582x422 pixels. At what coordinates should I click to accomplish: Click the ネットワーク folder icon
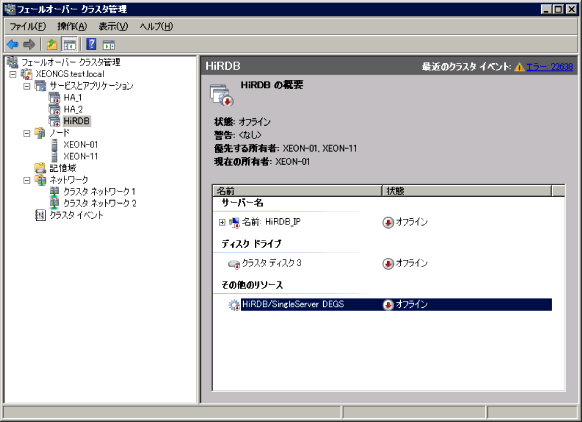pos(40,180)
